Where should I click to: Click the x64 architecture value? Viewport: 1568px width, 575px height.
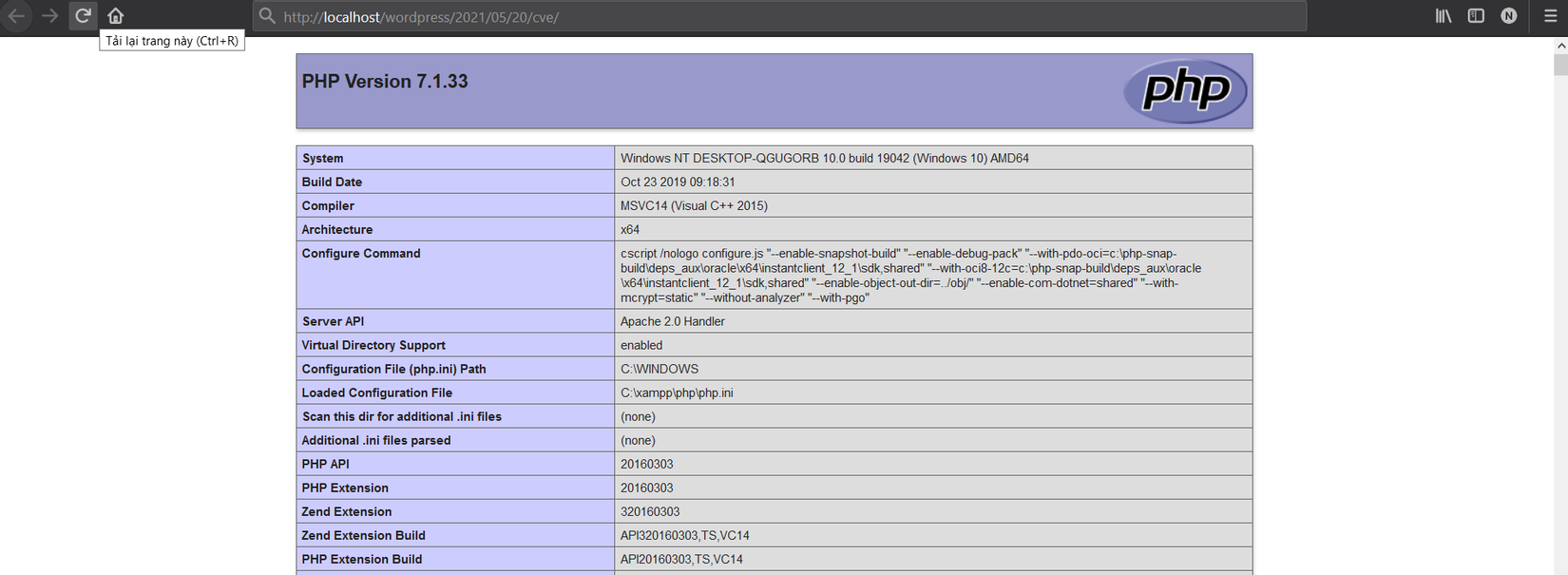630,230
